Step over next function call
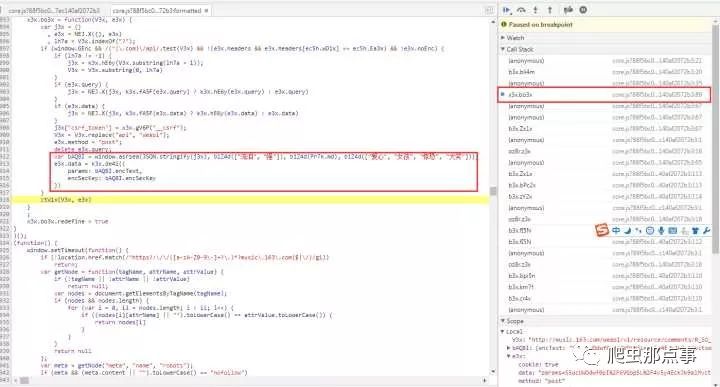Screen dimensions: 720x387 521,10
